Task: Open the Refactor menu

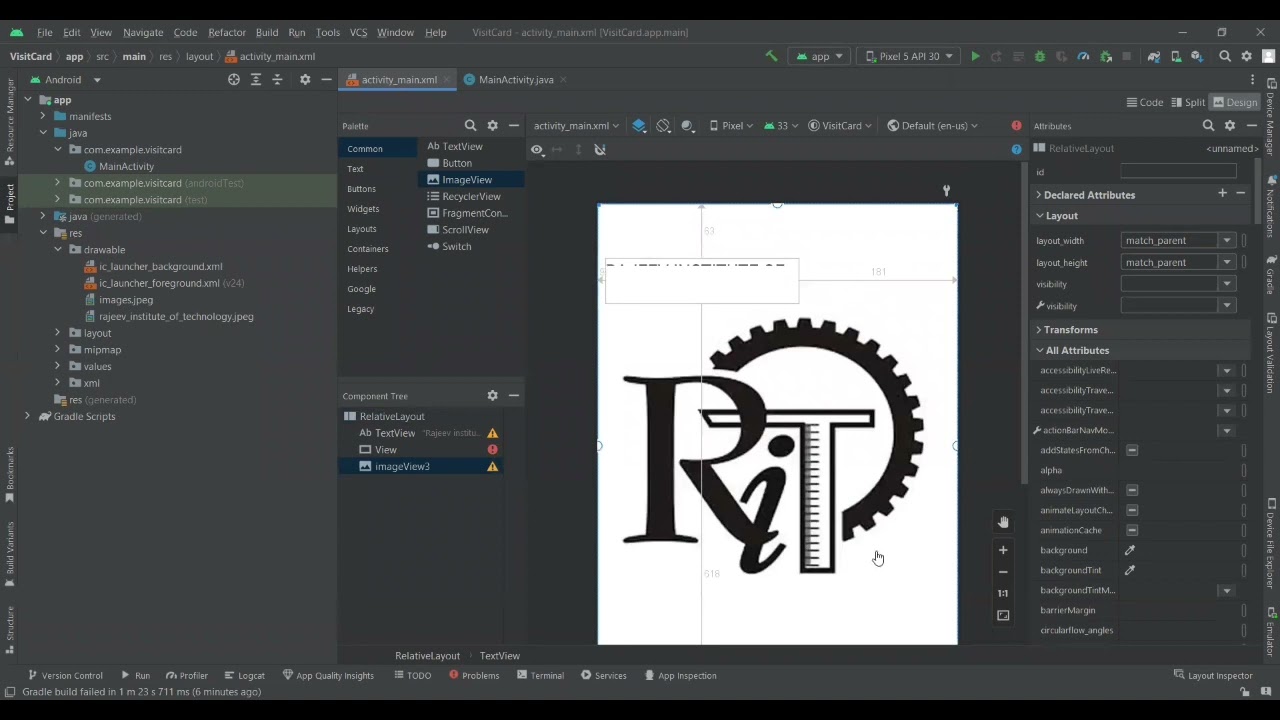Action: coord(227,32)
